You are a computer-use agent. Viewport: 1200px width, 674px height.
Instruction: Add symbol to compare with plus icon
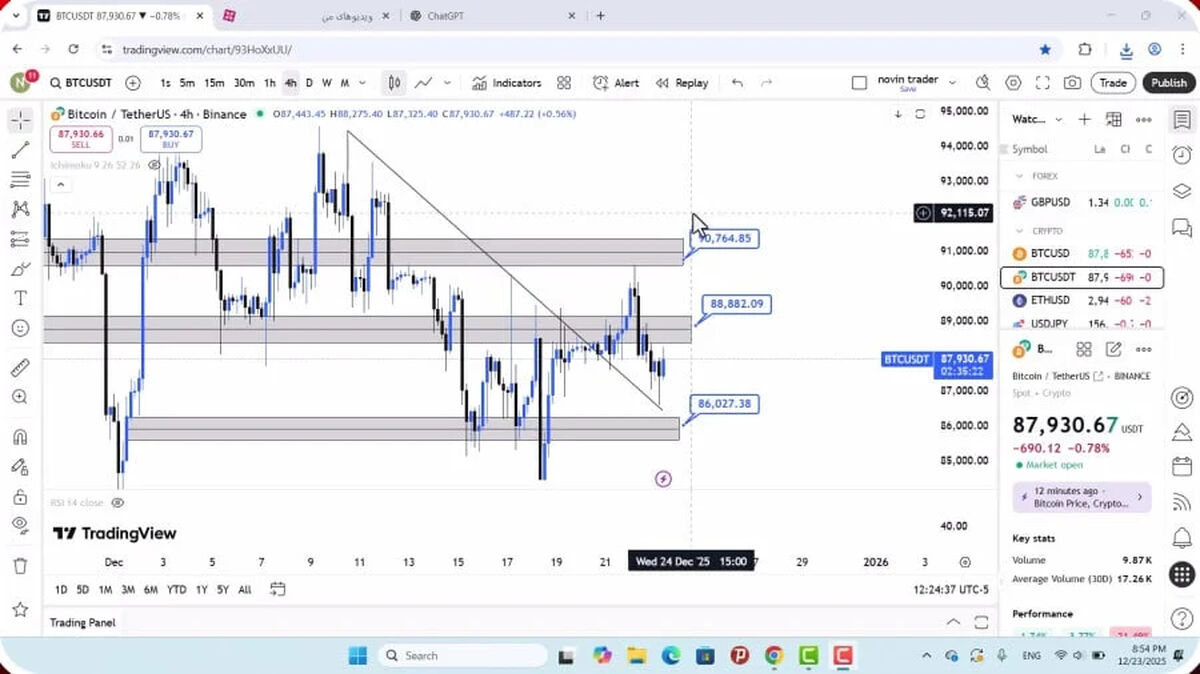click(133, 83)
